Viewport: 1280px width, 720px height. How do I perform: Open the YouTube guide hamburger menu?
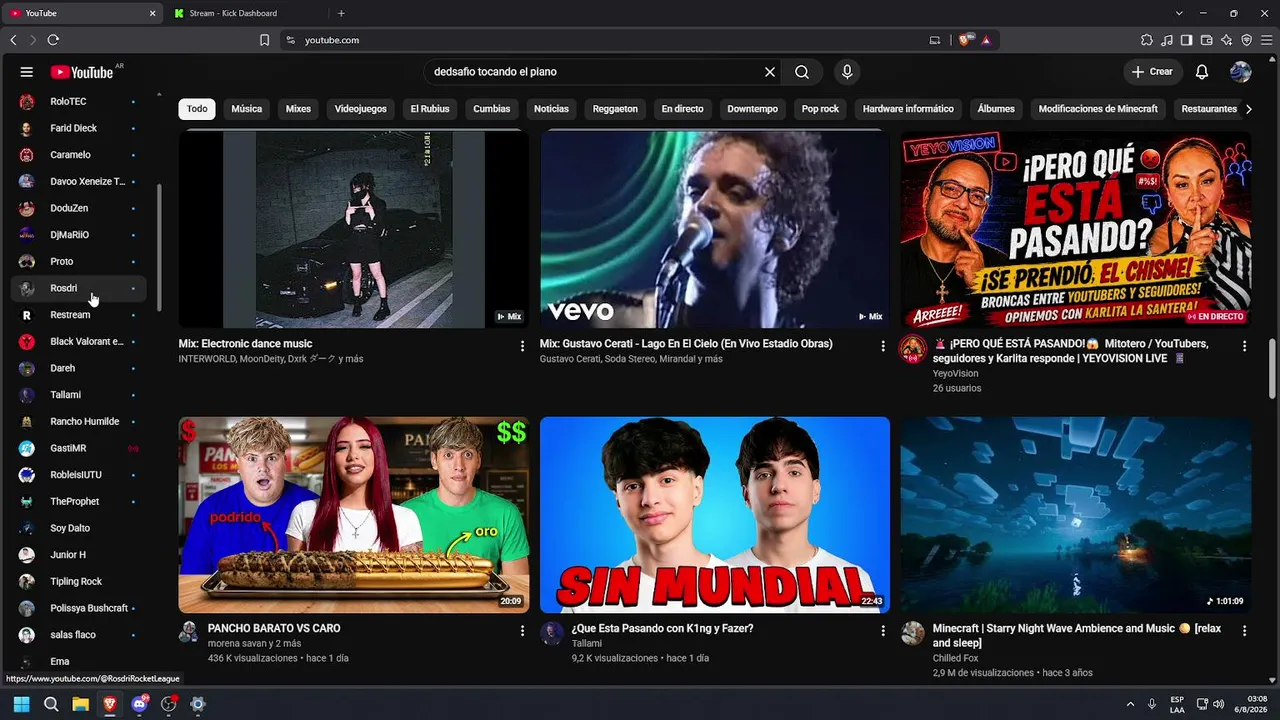(27, 72)
